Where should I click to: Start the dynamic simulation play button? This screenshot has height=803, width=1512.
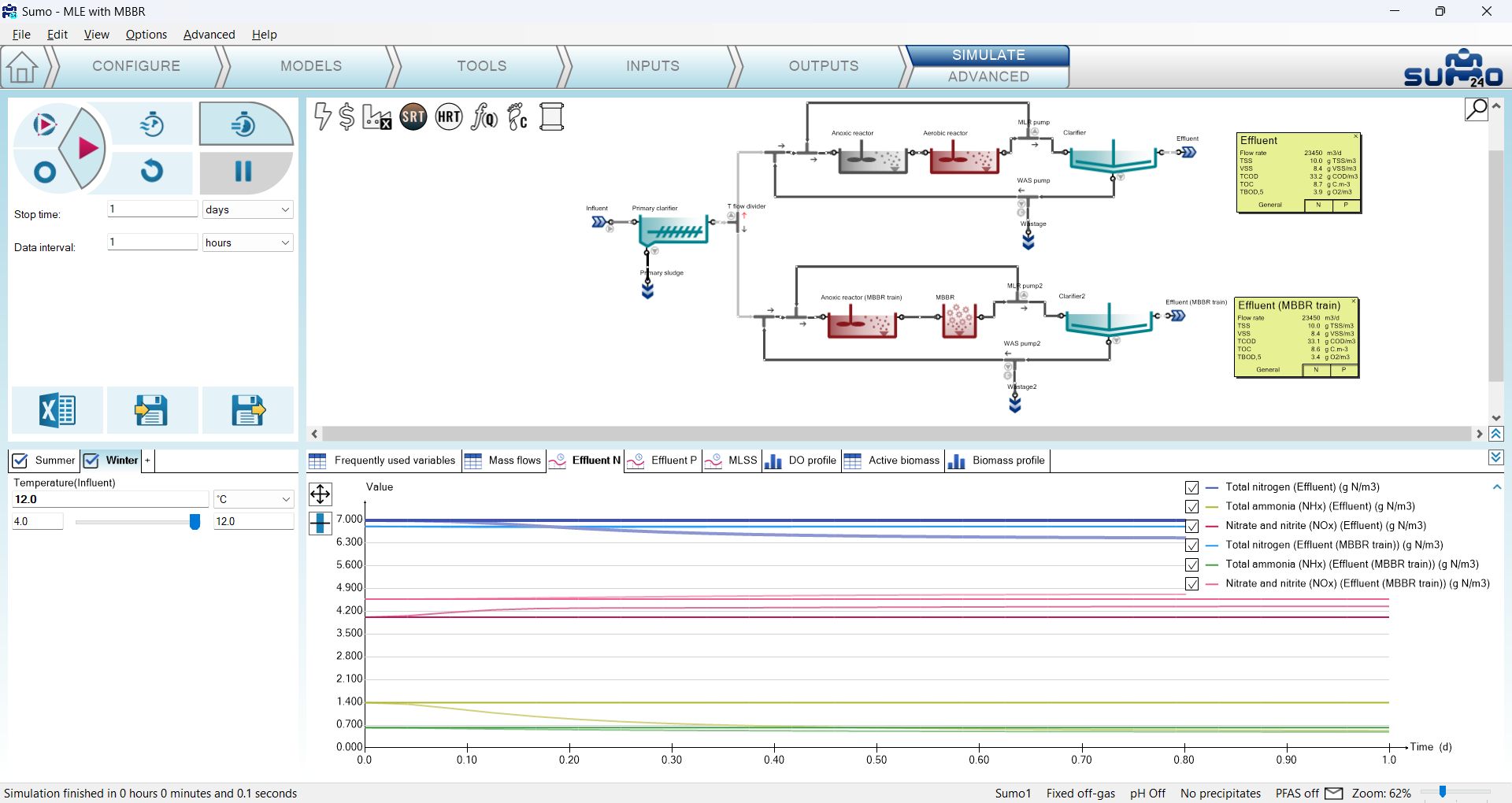point(87,147)
